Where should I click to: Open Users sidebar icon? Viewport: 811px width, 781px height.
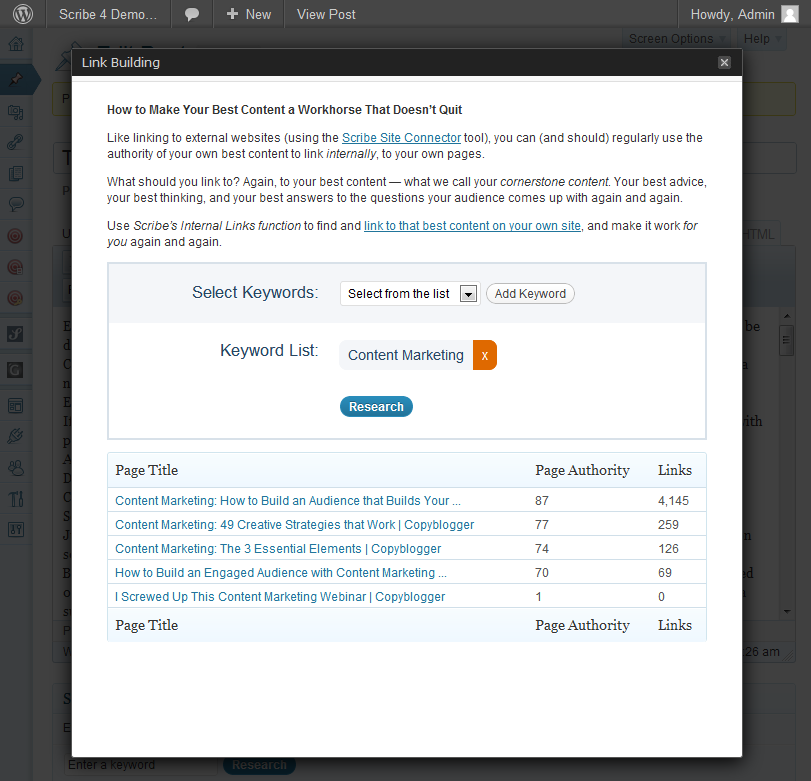point(16,468)
